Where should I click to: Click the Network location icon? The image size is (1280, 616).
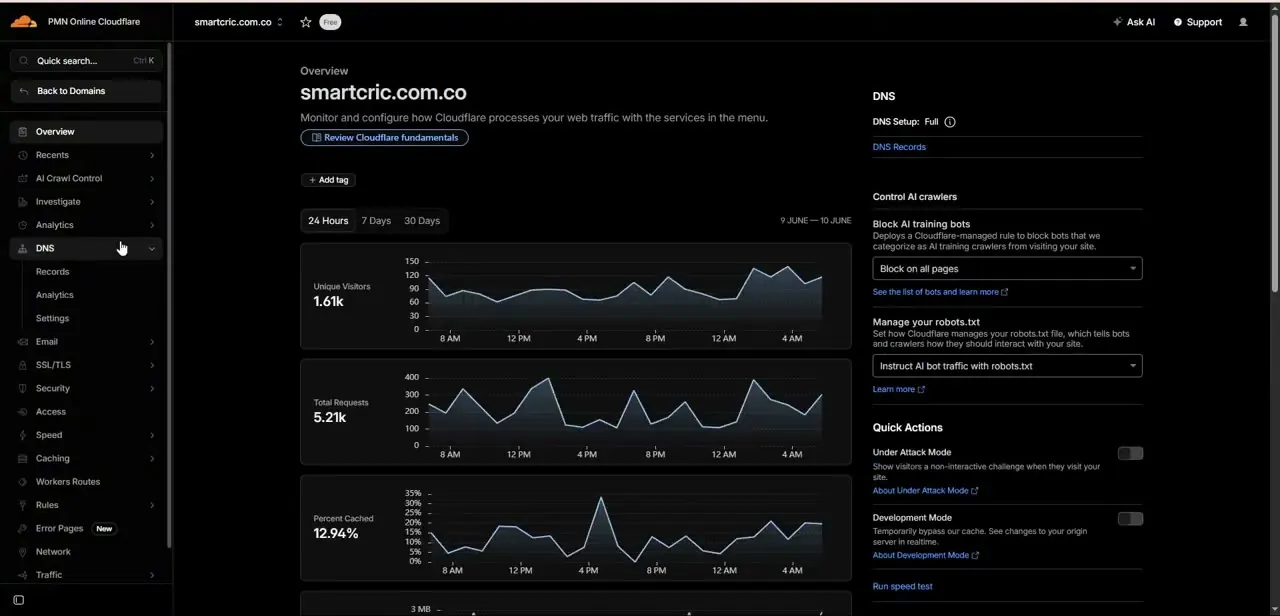tap(23, 552)
